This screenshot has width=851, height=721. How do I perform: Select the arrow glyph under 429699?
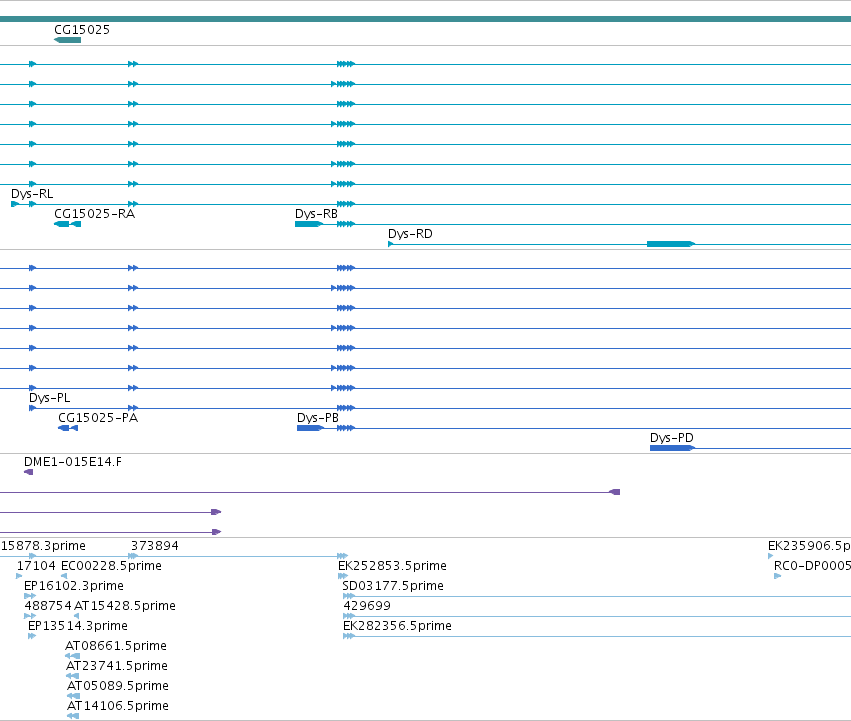(x=349, y=616)
